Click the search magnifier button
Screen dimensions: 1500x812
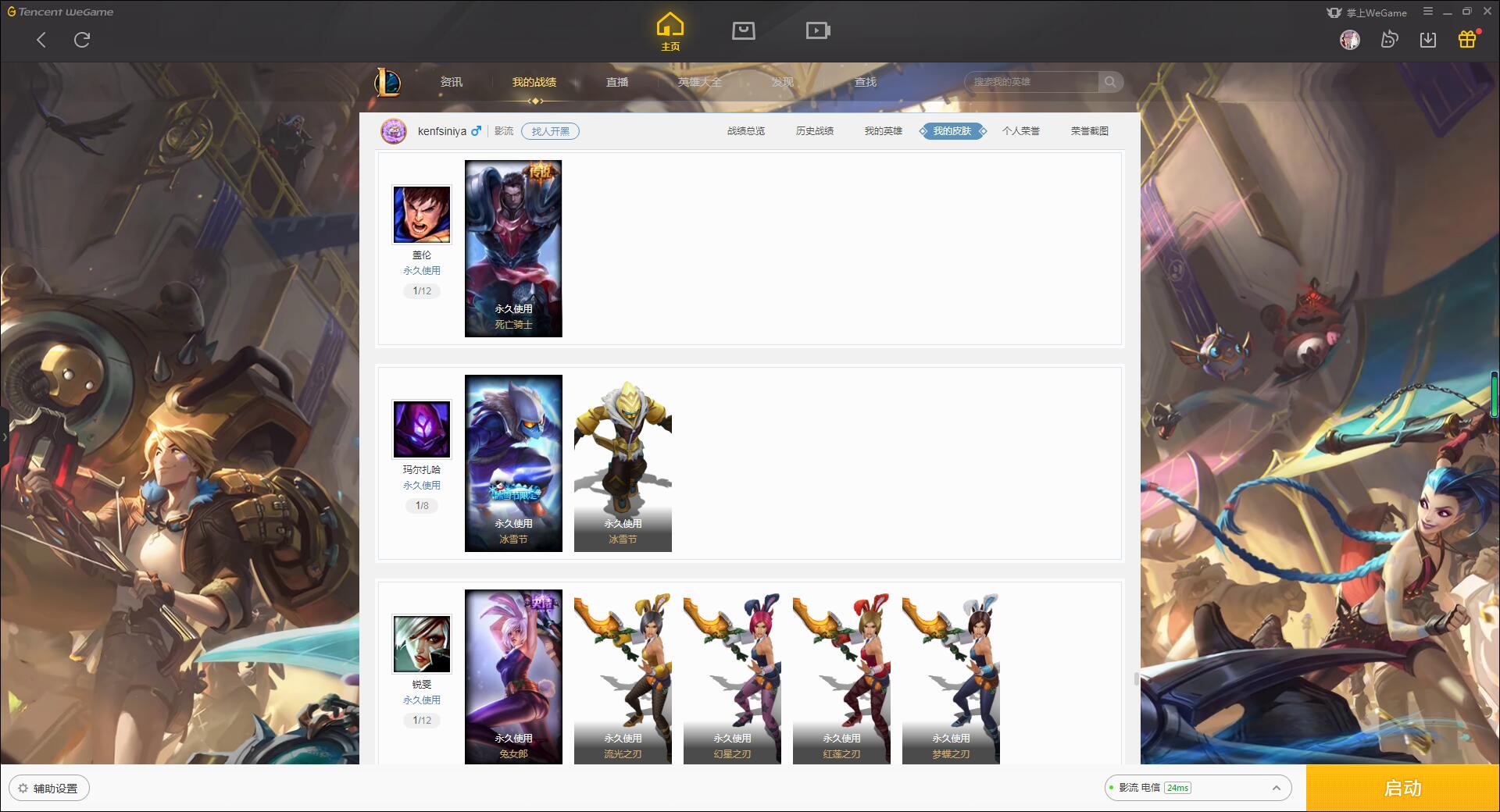1110,82
